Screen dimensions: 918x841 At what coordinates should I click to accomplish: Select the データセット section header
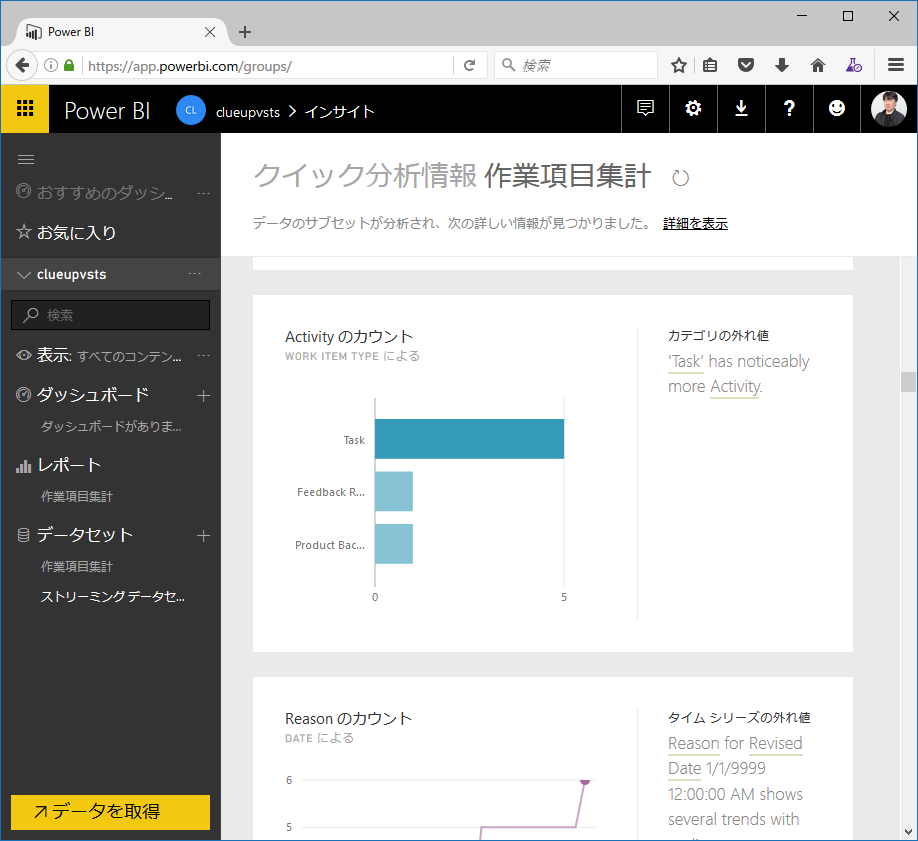pyautogui.click(x=85, y=535)
